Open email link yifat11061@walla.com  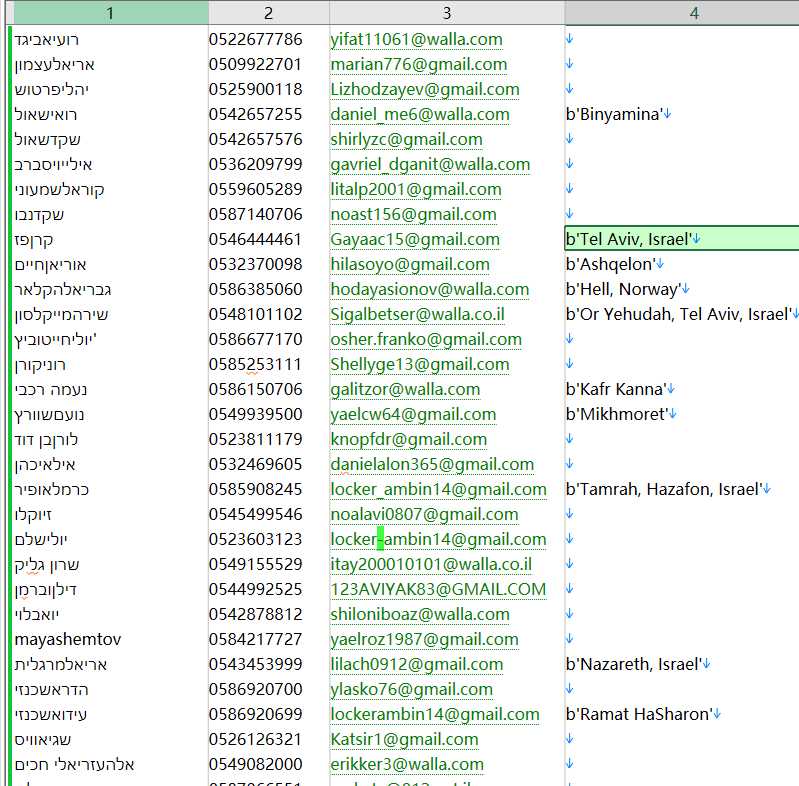[416, 39]
